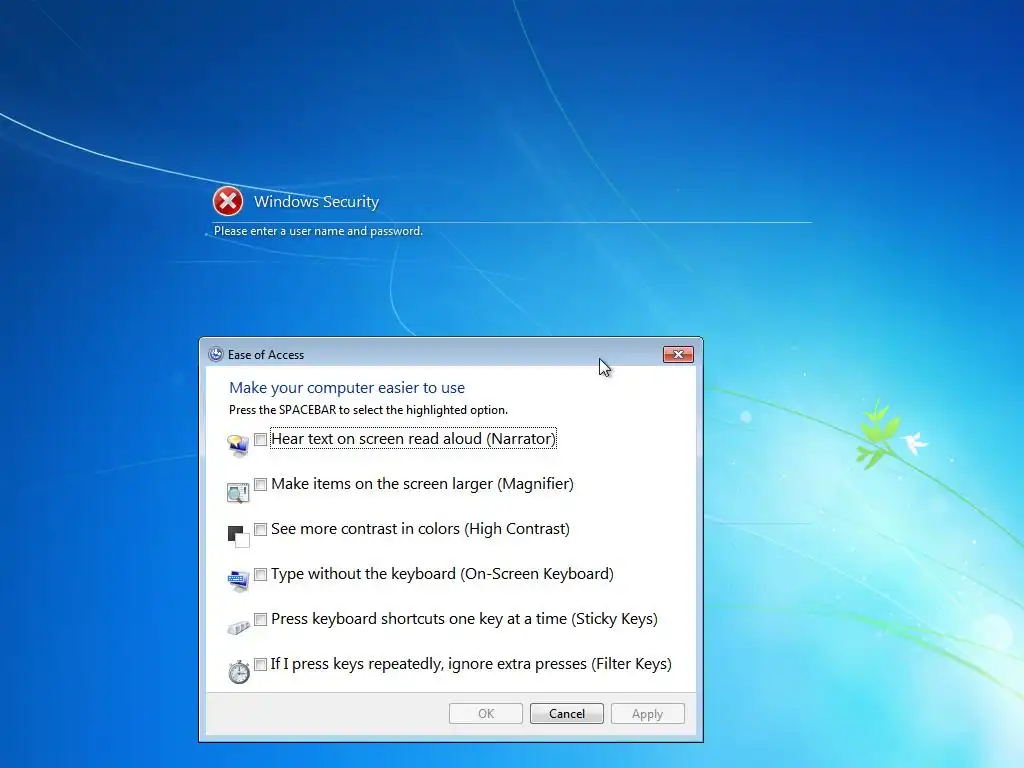Click the disabled Apply button

pos(648,714)
